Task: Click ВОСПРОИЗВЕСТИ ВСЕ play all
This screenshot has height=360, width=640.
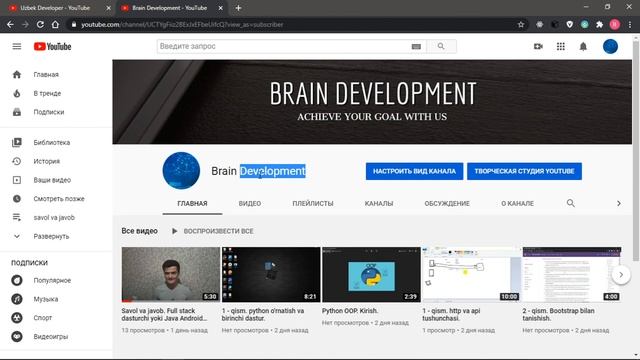Action: pos(213,231)
